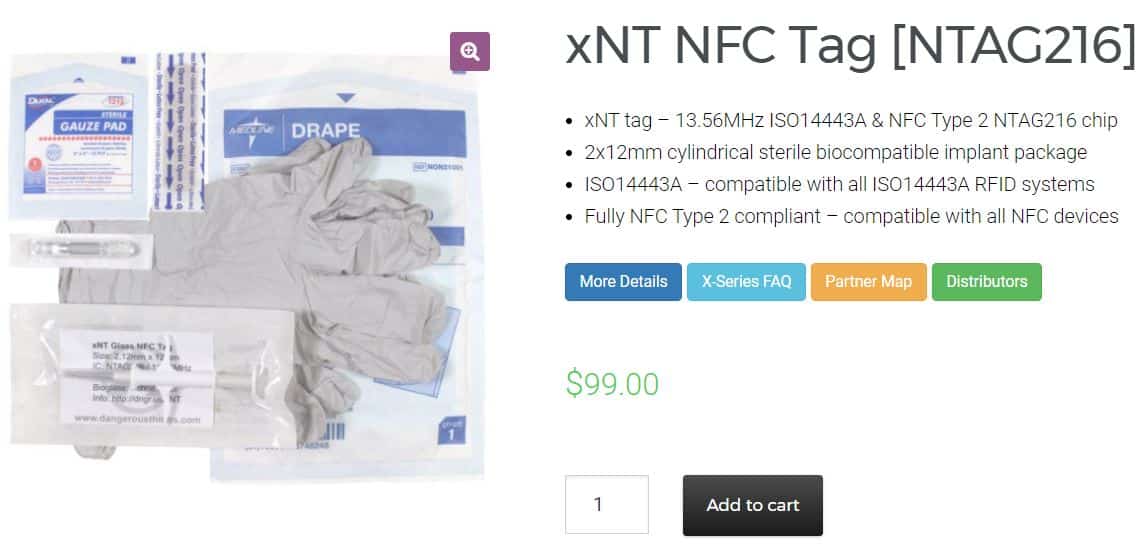Select the compatible RFID systems bullet

coord(840,185)
